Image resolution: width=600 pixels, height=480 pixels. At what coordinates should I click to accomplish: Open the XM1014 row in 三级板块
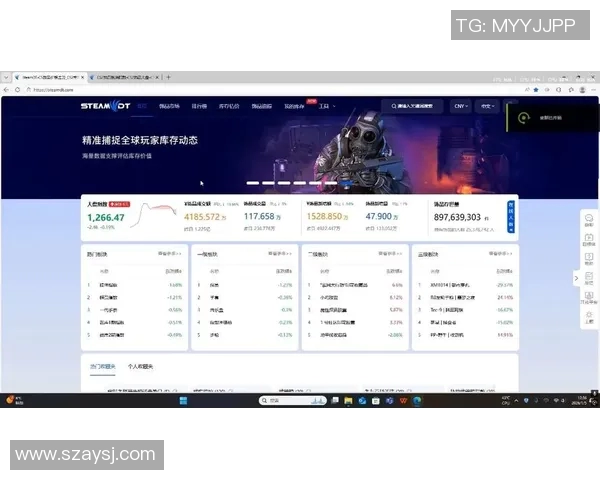[x=465, y=285]
